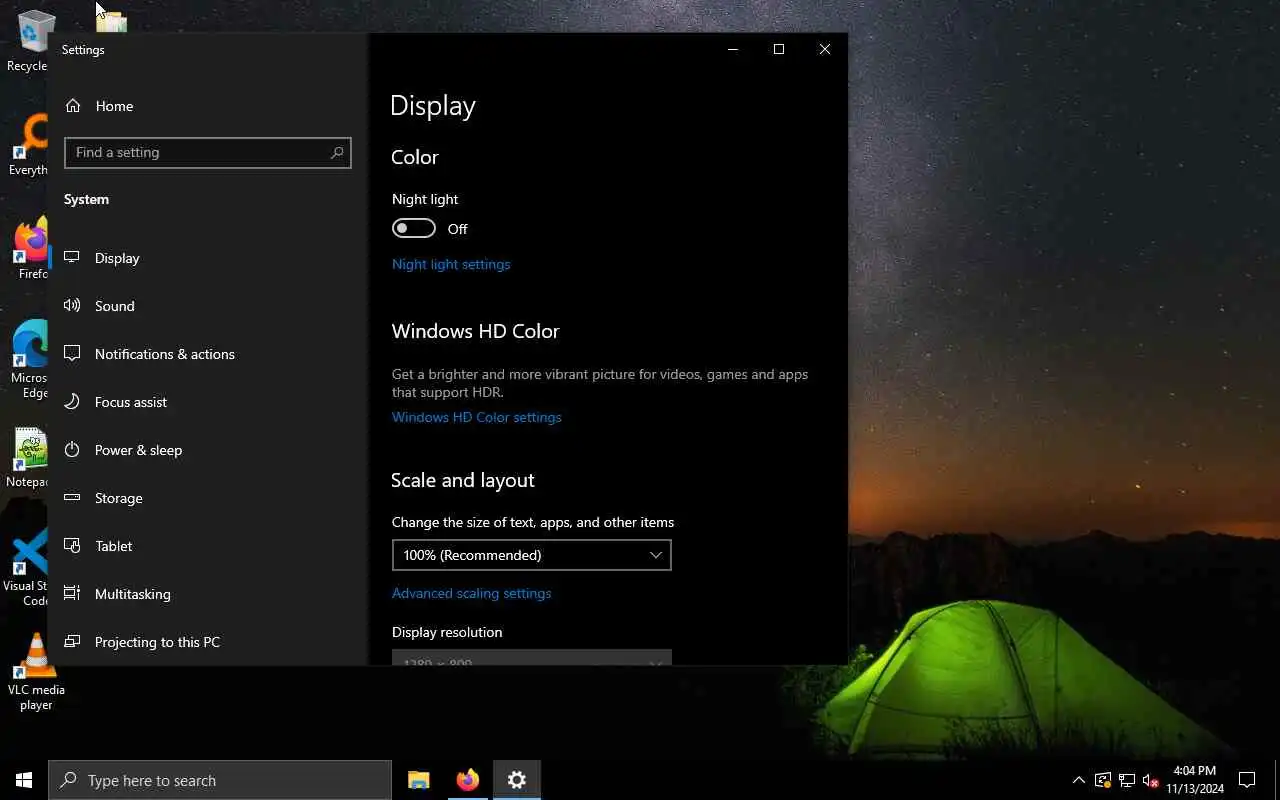The width and height of the screenshot is (1280, 800).
Task: Select the Visual Studio Code desktop icon
Action: (x=26, y=568)
